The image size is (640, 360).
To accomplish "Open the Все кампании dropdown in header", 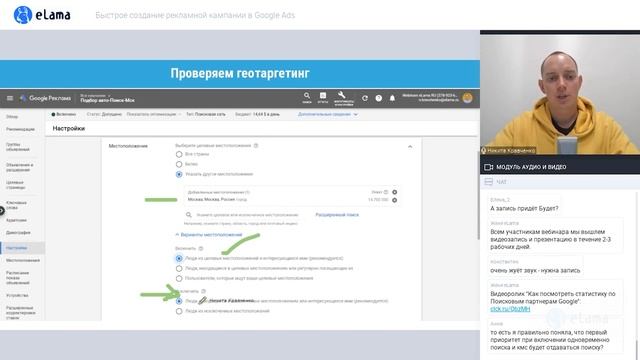I will click(x=95, y=96).
